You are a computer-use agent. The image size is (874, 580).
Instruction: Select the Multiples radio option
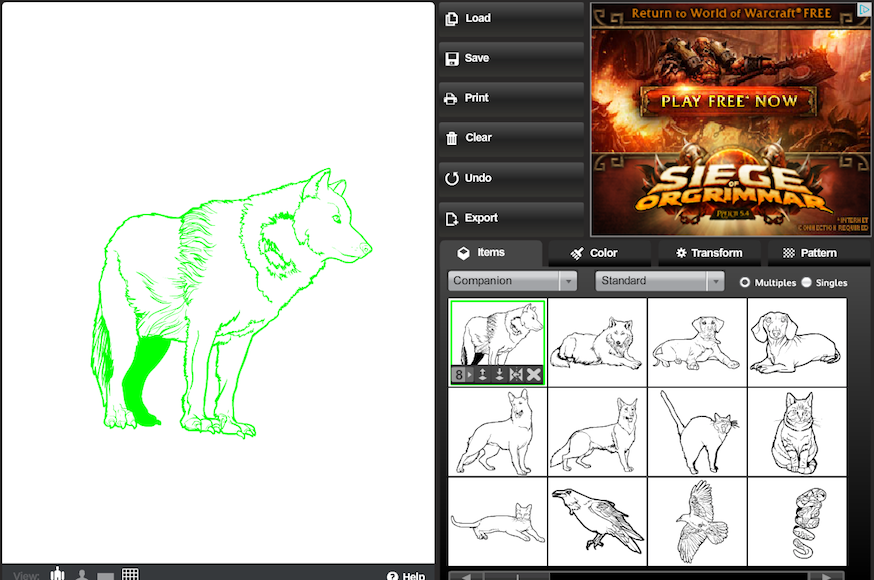[745, 283]
